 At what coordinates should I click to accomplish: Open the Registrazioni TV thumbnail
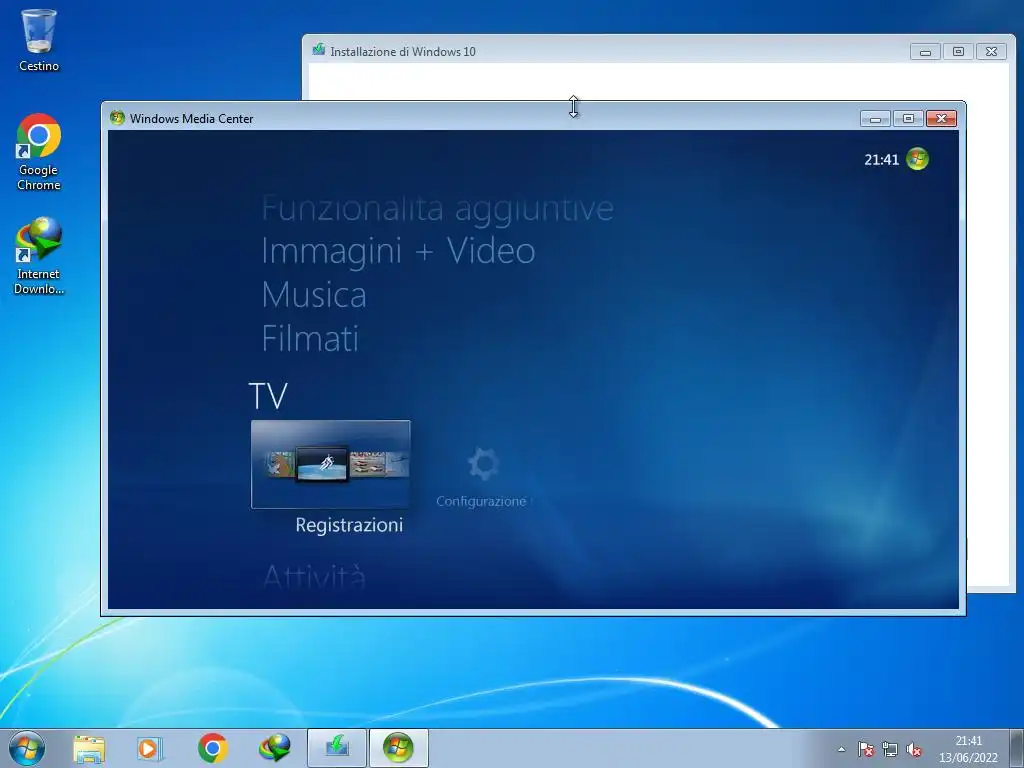(330, 464)
